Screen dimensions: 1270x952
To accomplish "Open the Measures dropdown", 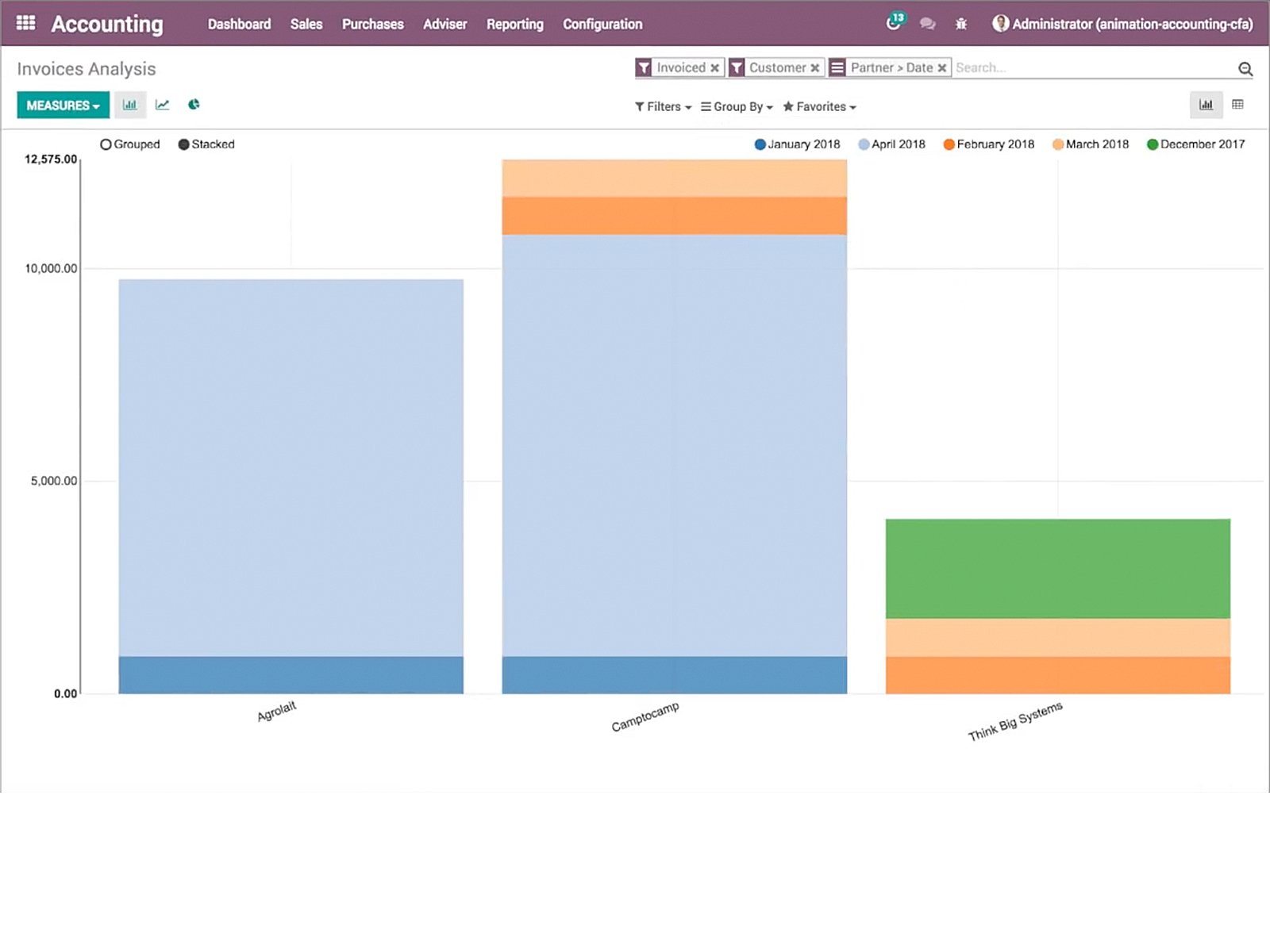I will (x=62, y=105).
